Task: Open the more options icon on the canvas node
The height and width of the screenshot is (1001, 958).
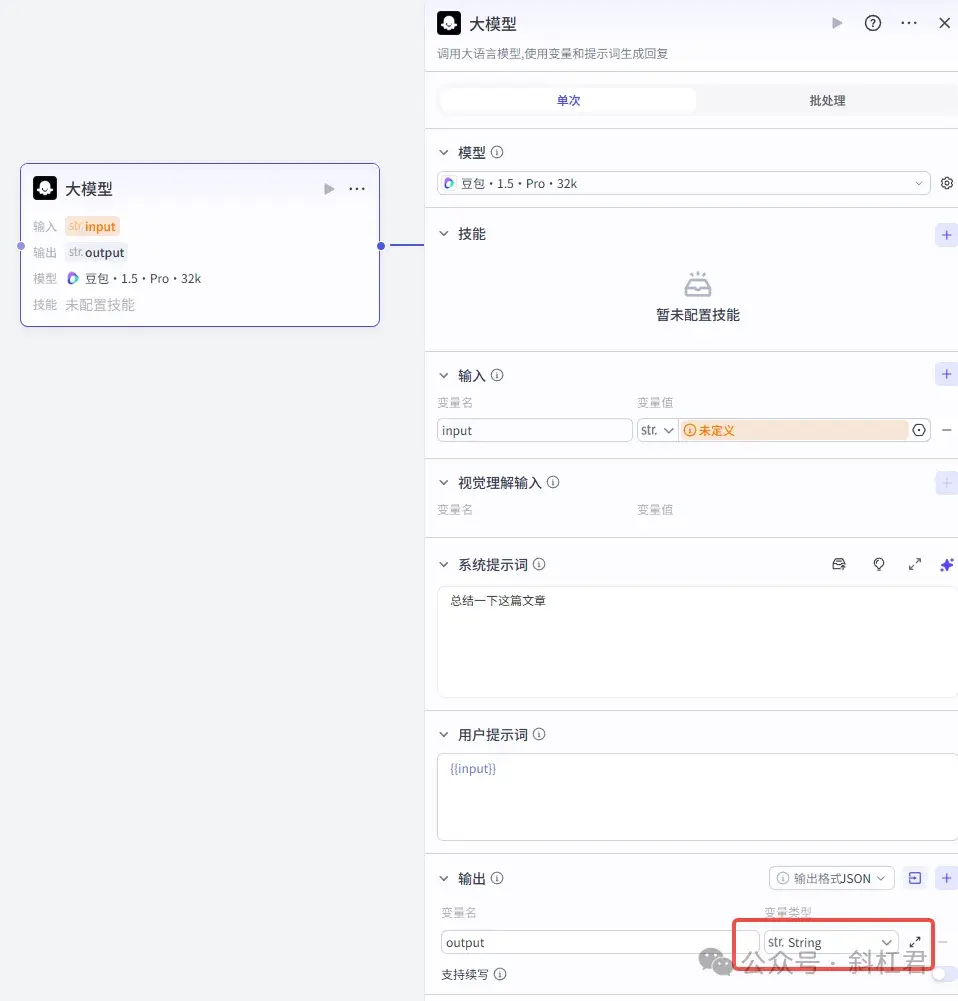Action: [357, 188]
